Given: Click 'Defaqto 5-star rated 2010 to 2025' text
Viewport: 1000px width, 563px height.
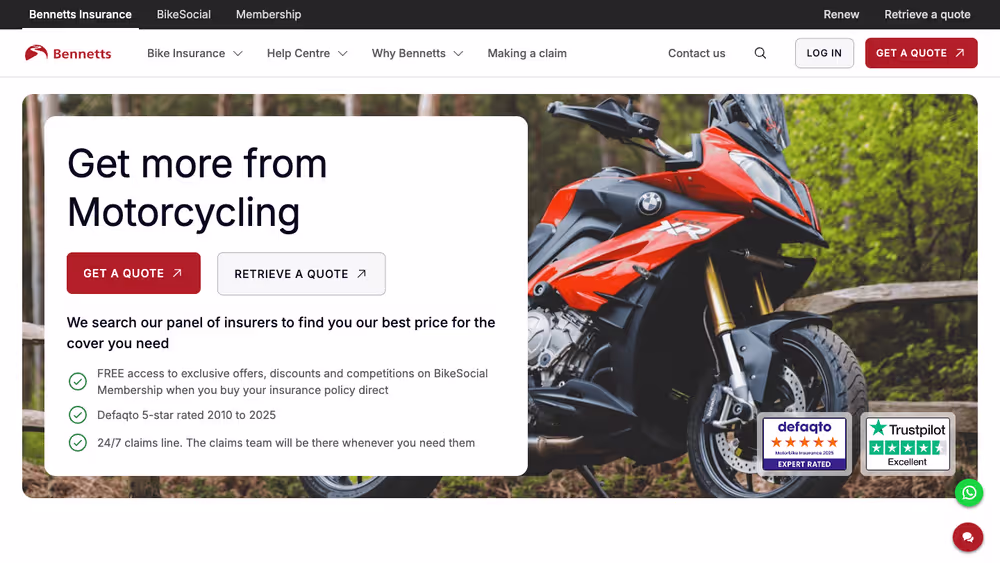Looking at the screenshot, I should pyautogui.click(x=186, y=415).
